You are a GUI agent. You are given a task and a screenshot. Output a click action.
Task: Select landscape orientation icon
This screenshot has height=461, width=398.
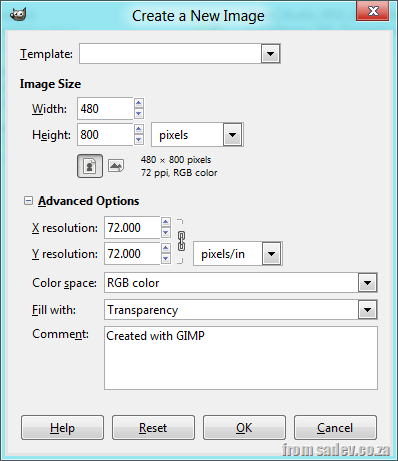(x=116, y=166)
